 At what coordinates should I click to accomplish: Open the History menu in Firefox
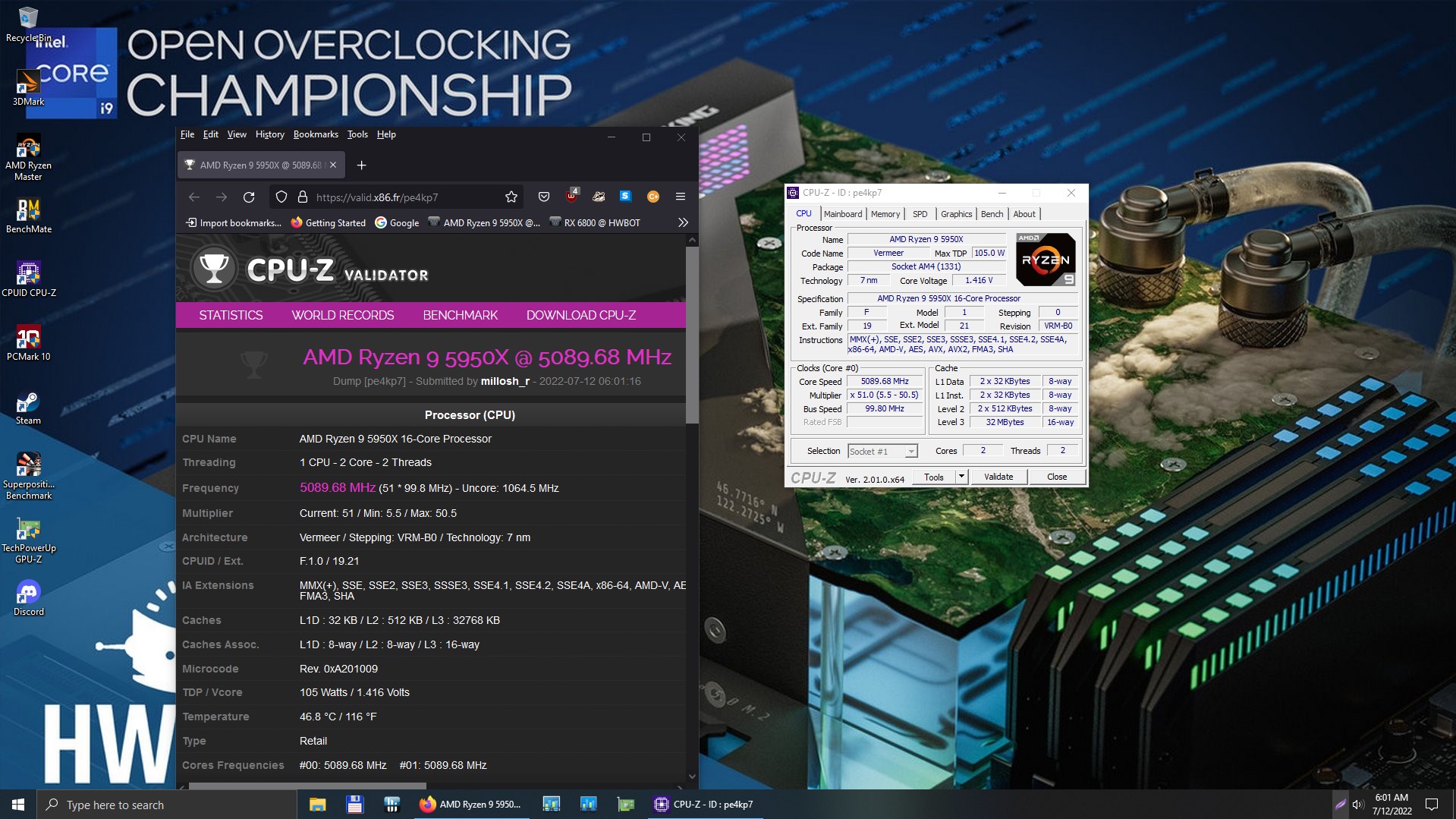[270, 134]
